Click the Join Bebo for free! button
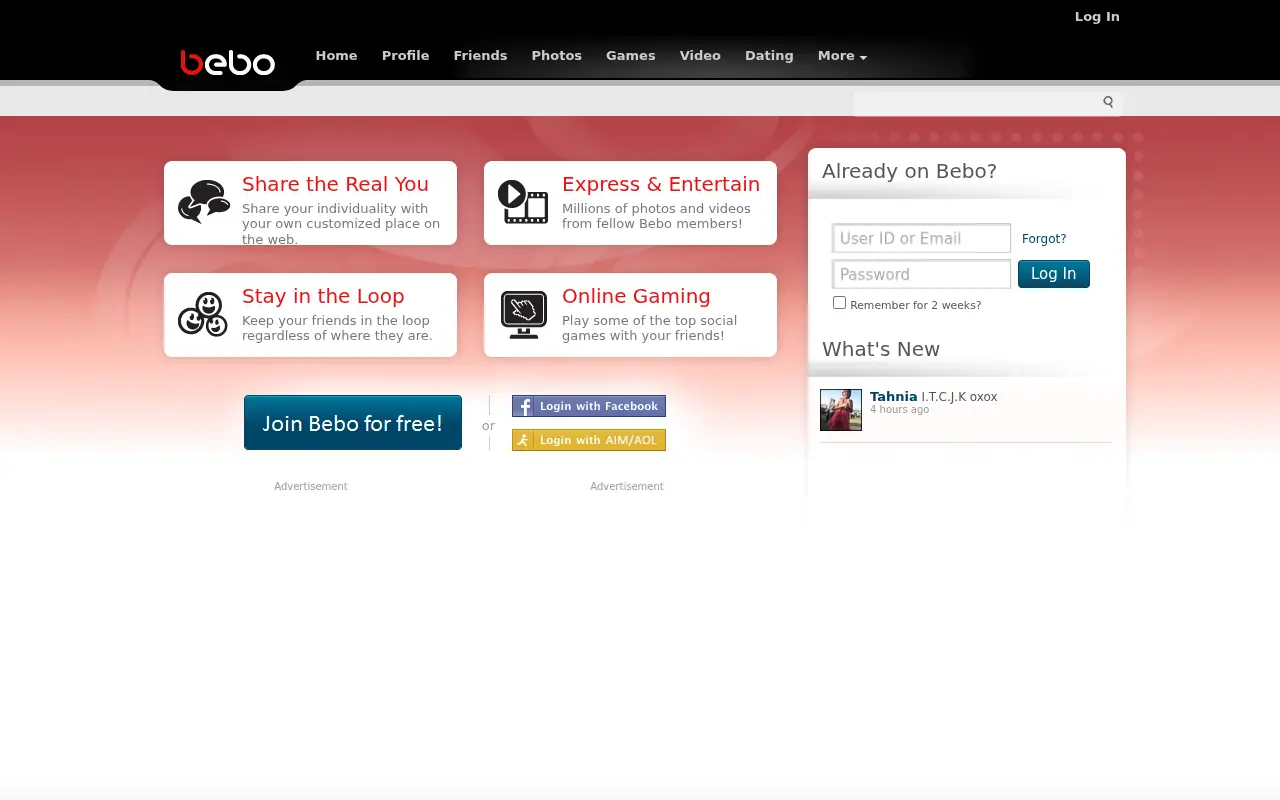The height and width of the screenshot is (800, 1280). (x=353, y=422)
